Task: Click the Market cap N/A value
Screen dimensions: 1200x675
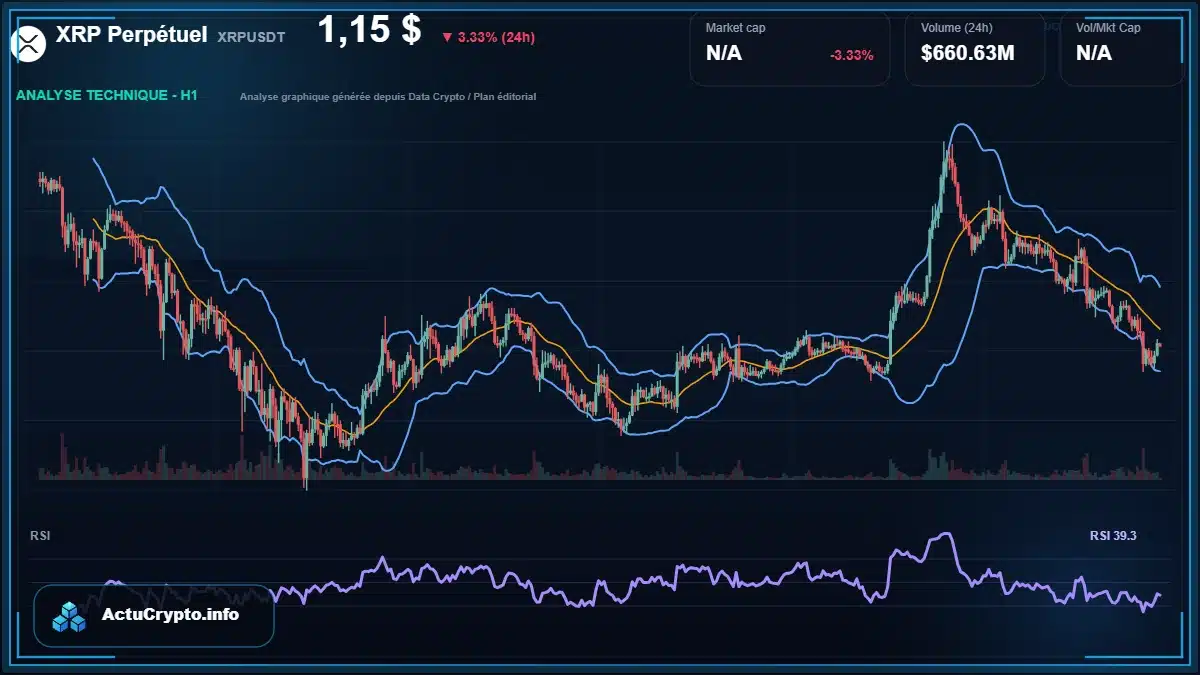Action: [724, 53]
